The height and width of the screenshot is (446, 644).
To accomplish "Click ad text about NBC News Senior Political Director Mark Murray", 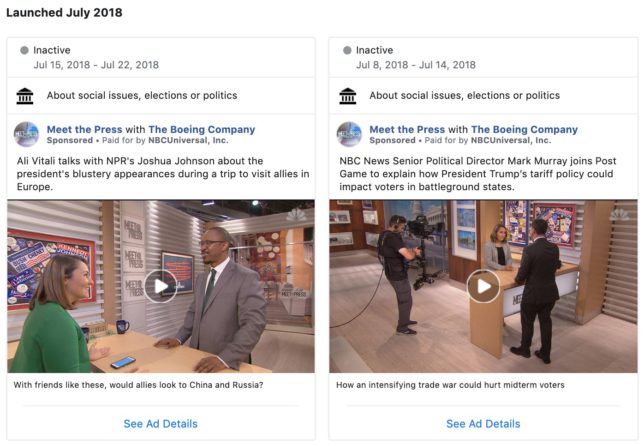I will pyautogui.click(x=478, y=174).
